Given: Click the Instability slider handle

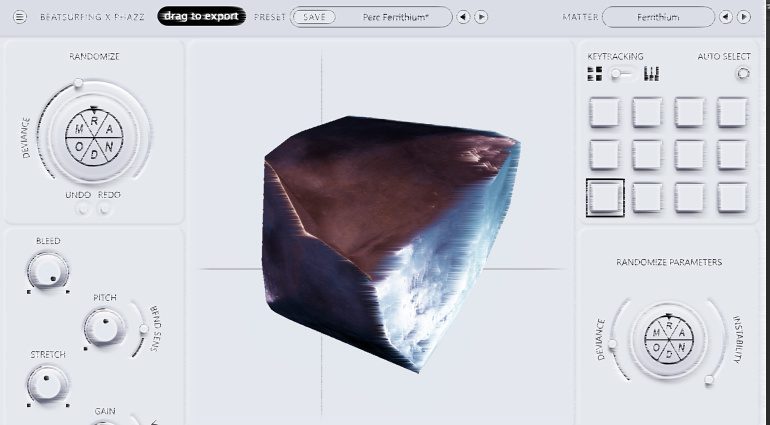Looking at the screenshot, I should point(709,379).
